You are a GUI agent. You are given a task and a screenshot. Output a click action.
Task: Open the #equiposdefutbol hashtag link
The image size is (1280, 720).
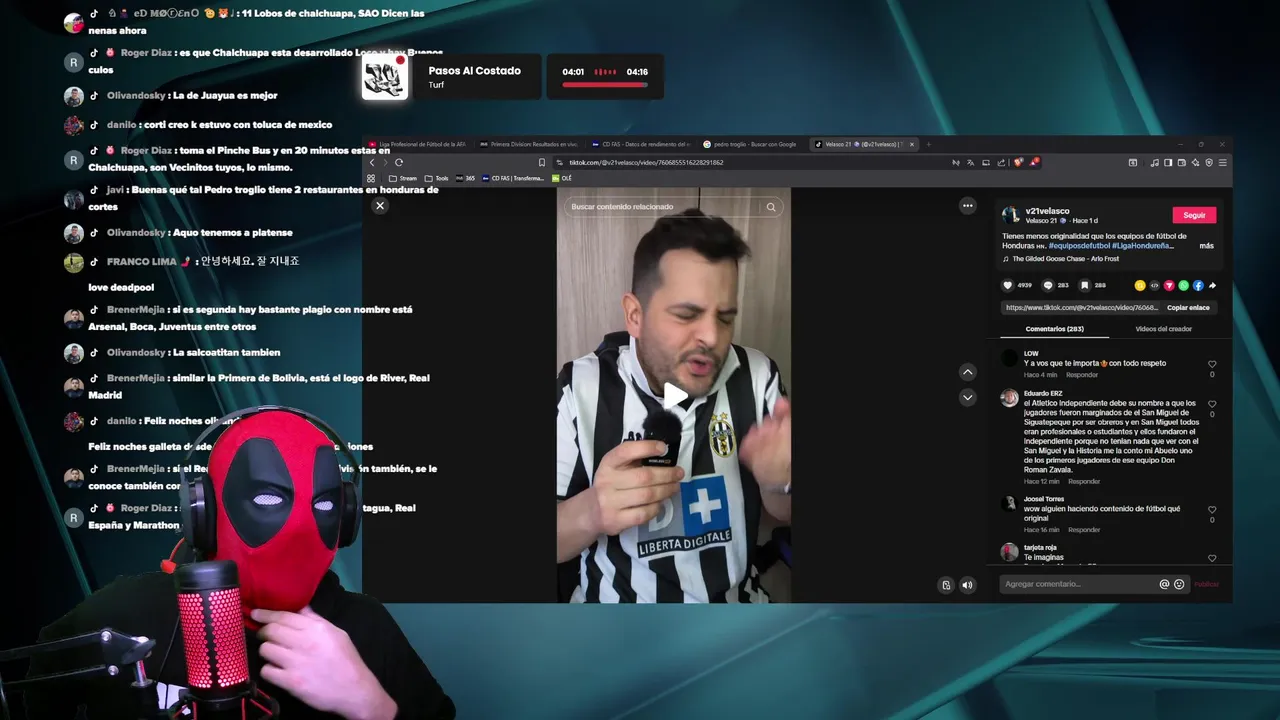coord(1079,245)
